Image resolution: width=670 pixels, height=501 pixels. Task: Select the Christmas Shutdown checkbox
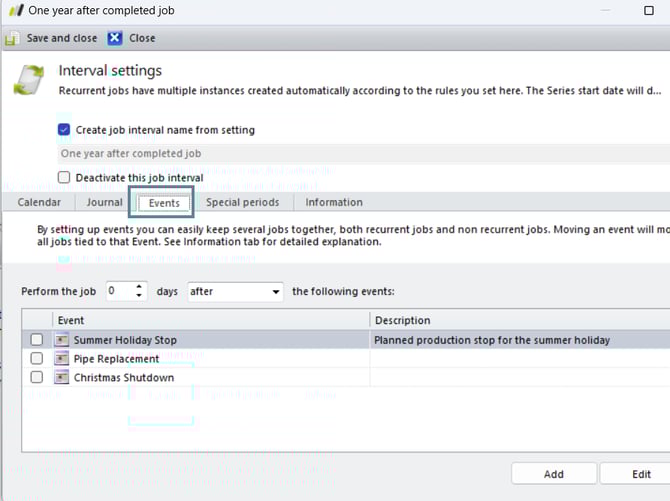(x=37, y=378)
